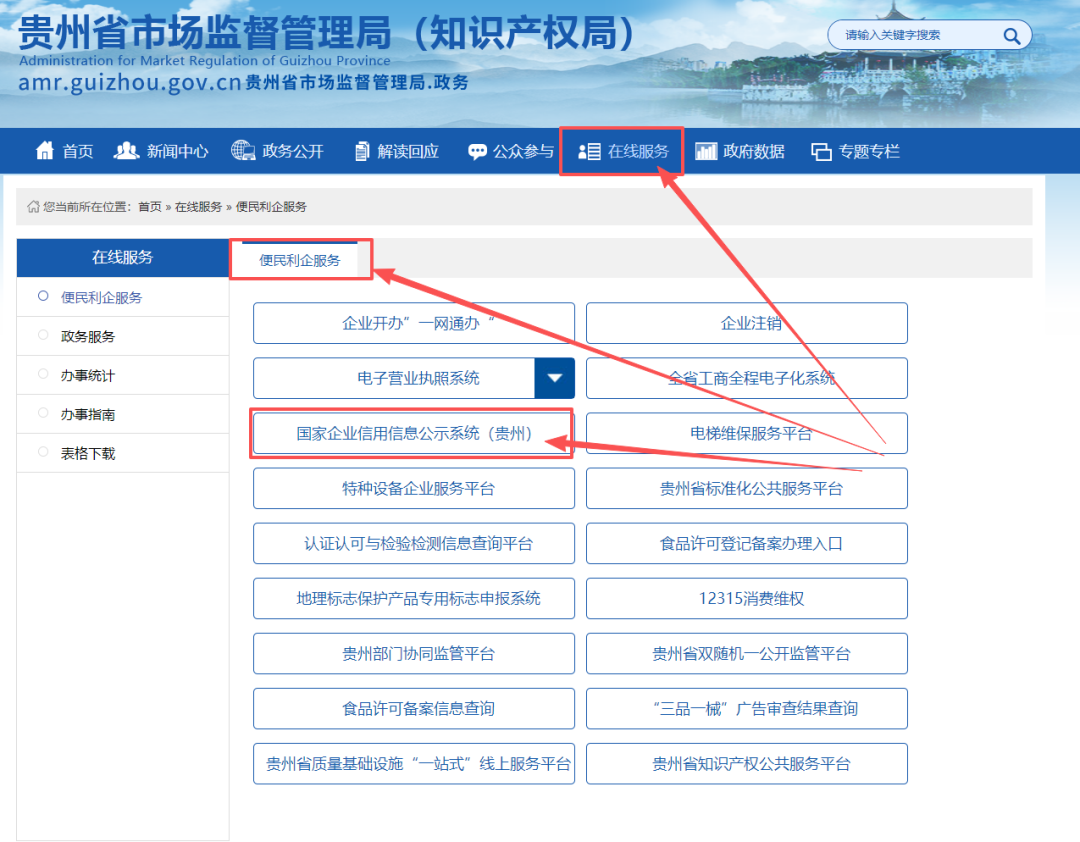Click the speech bubble icon for 公众参与
The image size is (1080, 842).
click(x=477, y=151)
